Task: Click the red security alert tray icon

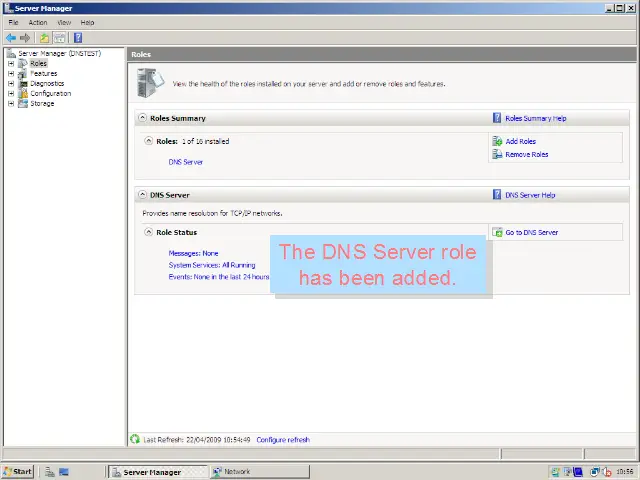Action: [607, 472]
